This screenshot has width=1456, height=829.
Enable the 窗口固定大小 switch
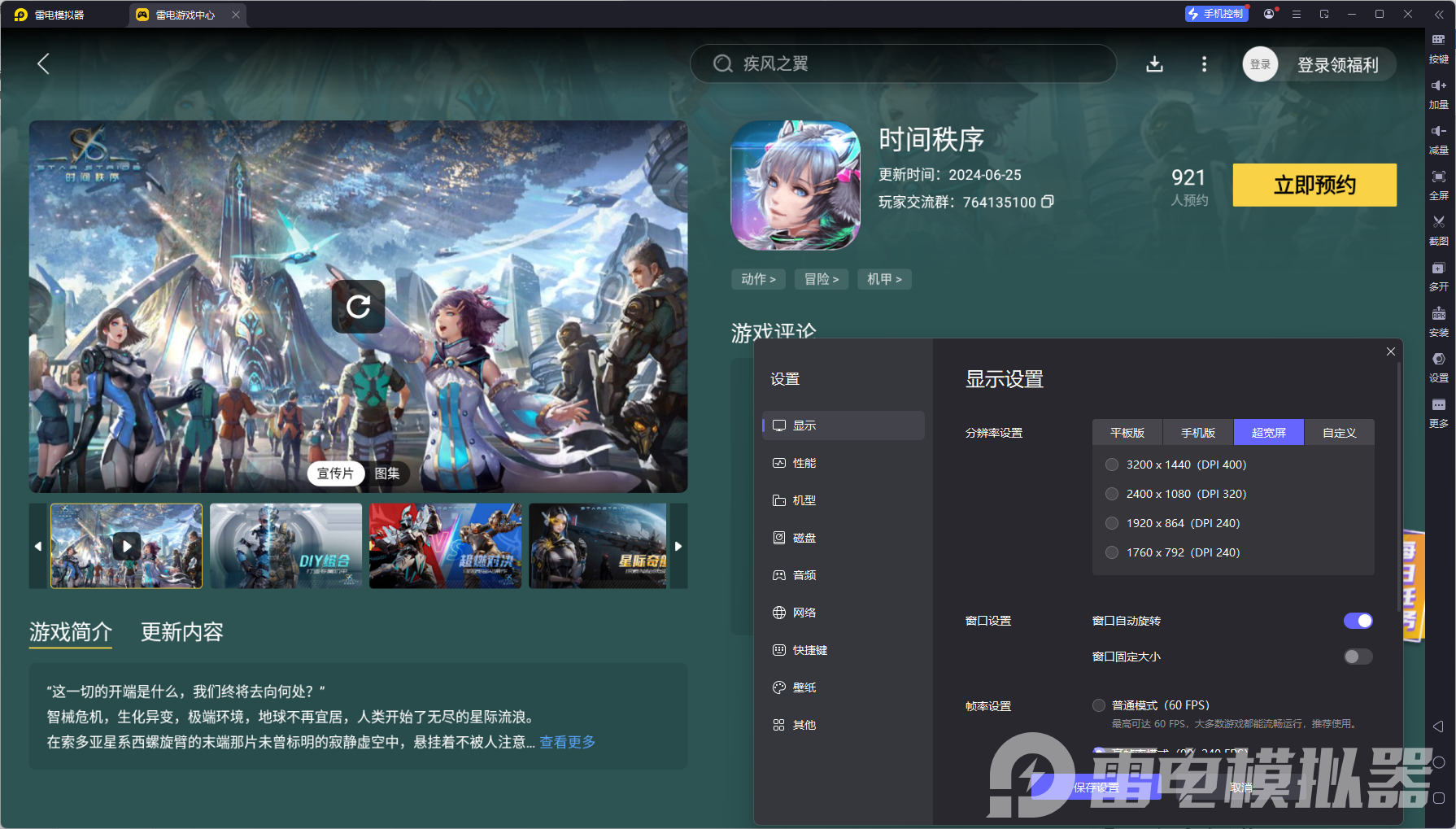[1358, 657]
